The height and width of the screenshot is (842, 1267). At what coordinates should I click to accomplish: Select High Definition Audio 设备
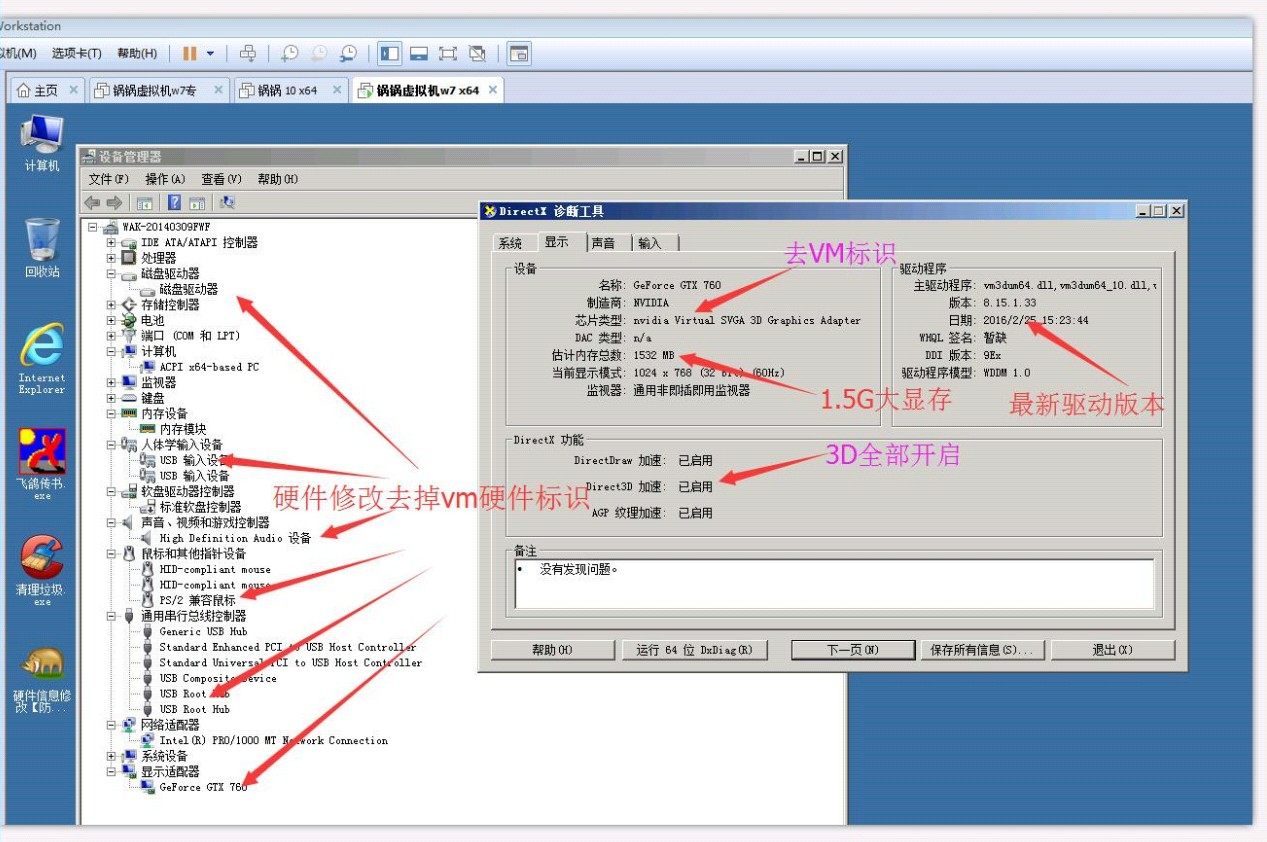pyautogui.click(x=235, y=538)
